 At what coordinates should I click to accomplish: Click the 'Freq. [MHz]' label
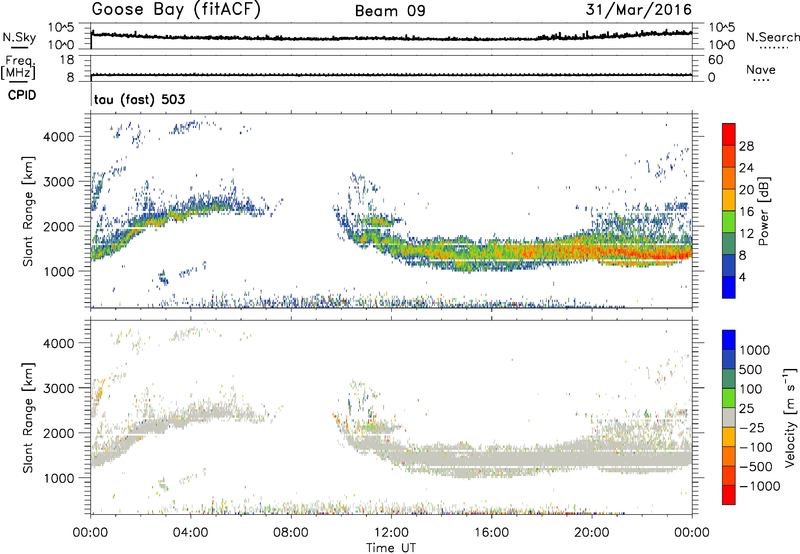18,68
